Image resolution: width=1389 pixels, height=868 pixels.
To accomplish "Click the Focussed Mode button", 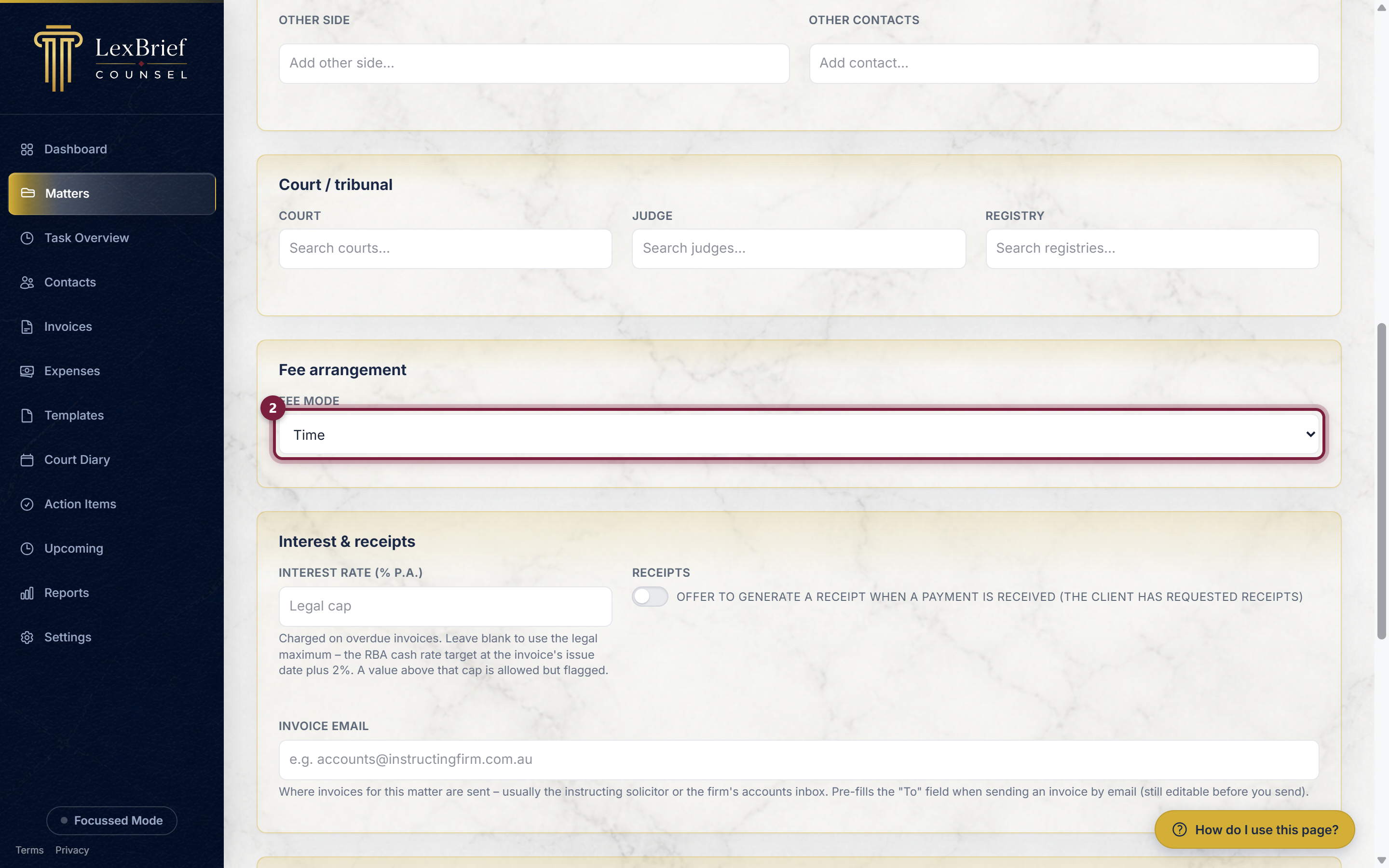I will [112, 820].
